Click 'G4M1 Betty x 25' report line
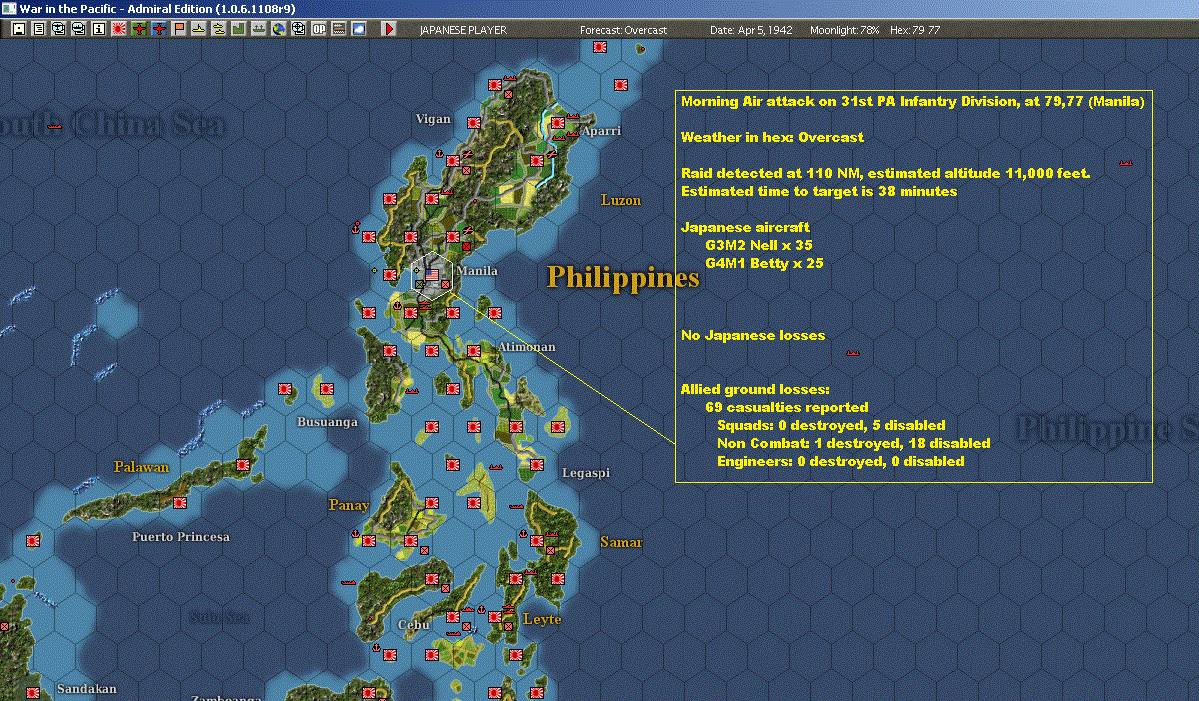The image size is (1199, 701). point(764,263)
